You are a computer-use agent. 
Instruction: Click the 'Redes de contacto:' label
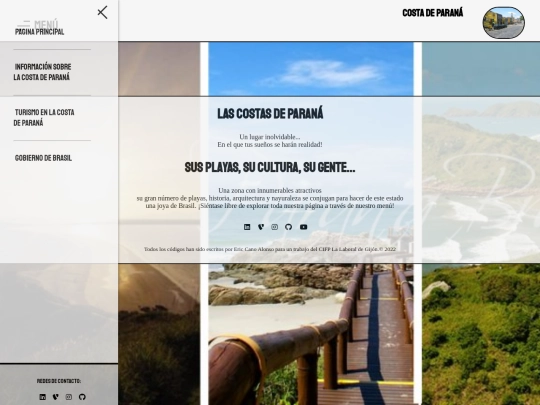(x=59, y=381)
